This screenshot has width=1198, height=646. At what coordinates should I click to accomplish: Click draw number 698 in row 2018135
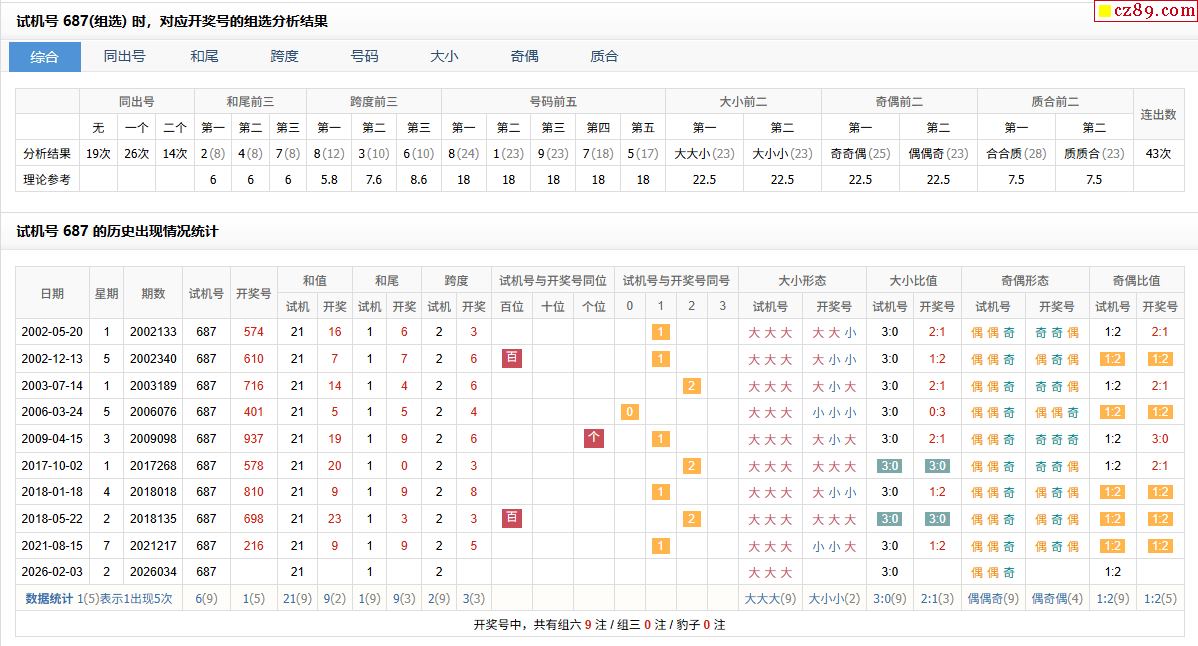click(253, 519)
